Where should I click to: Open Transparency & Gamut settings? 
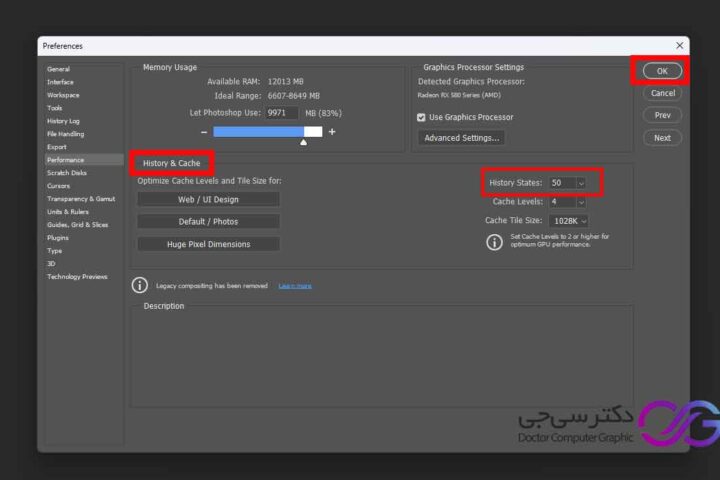(x=81, y=199)
